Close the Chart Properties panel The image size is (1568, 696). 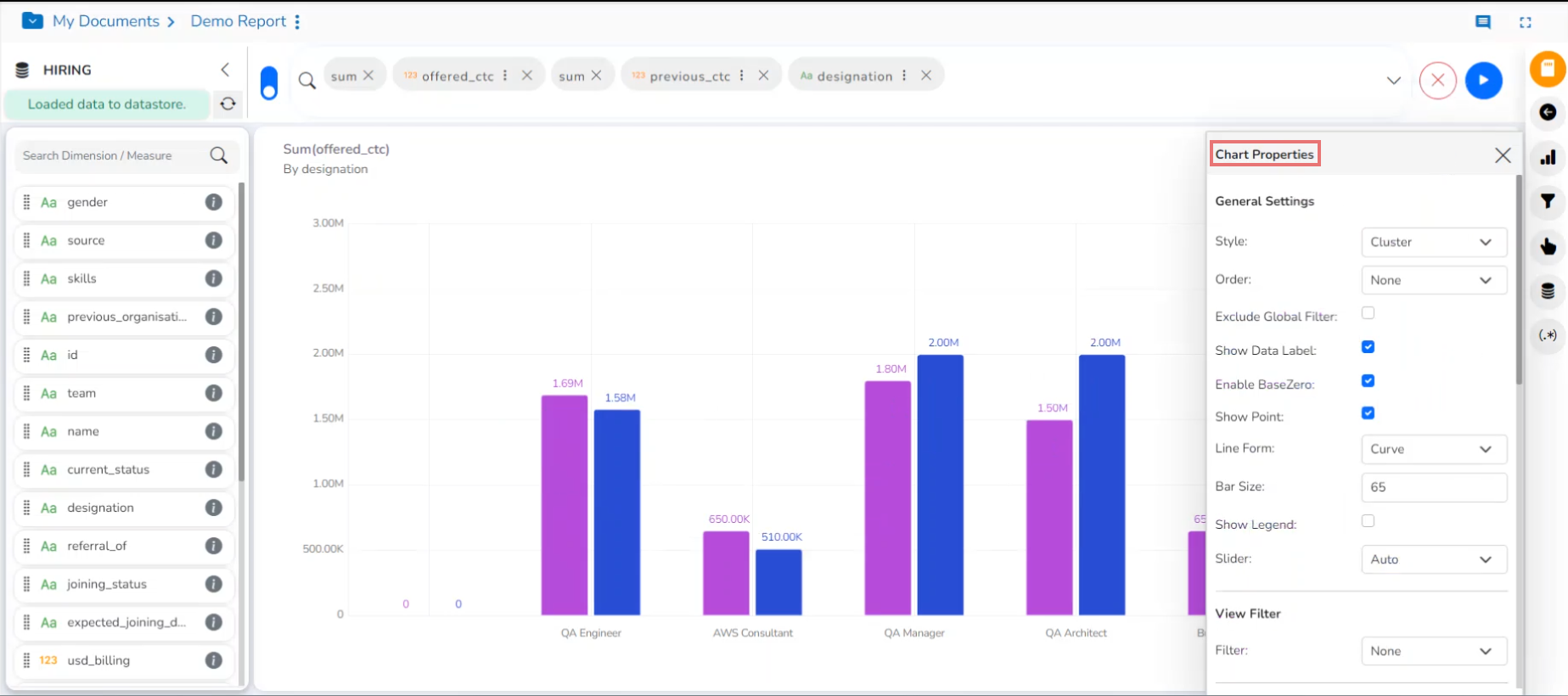(x=1503, y=155)
